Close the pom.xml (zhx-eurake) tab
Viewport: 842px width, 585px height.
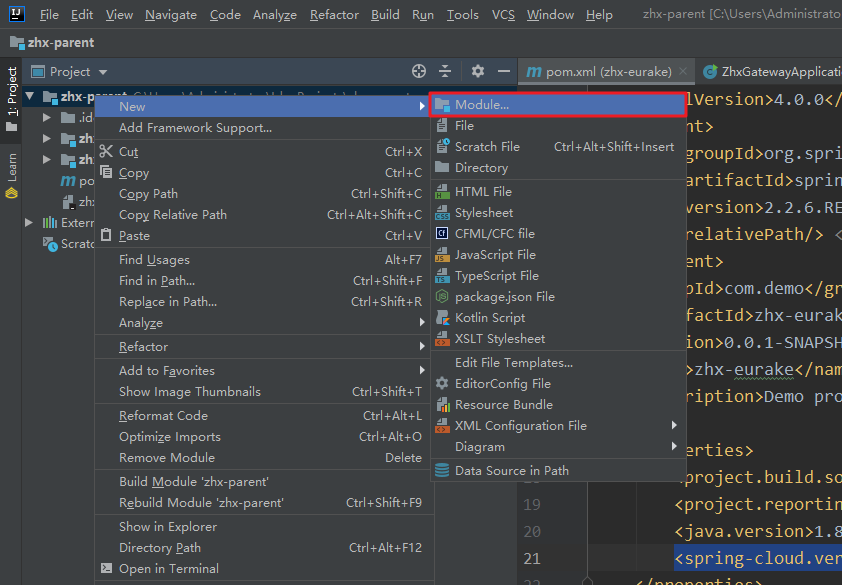[683, 71]
